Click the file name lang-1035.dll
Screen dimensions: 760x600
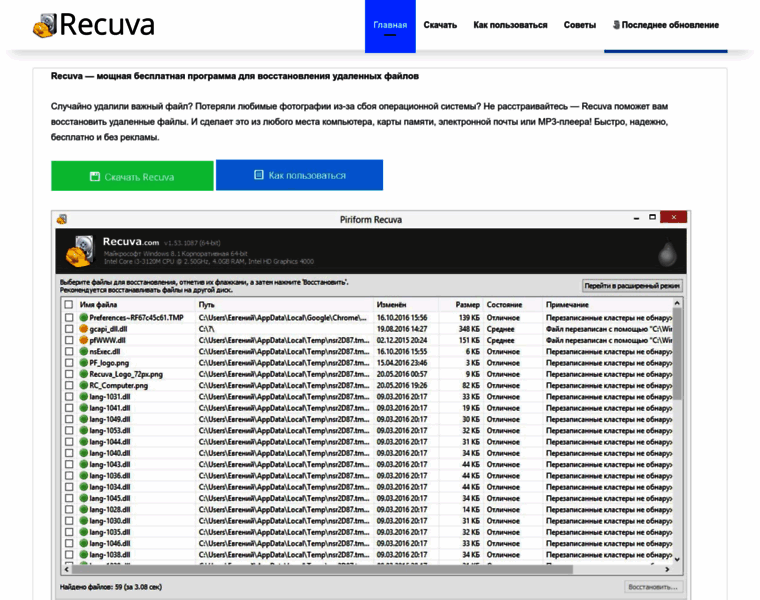(110, 532)
